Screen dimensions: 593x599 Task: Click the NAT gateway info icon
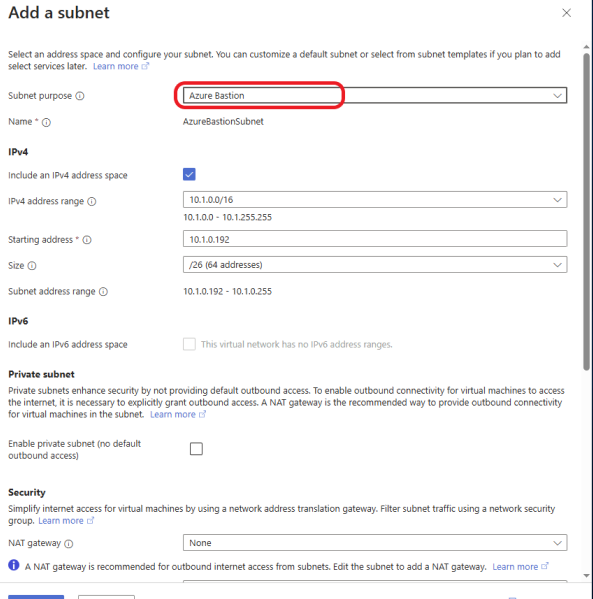[69, 544]
